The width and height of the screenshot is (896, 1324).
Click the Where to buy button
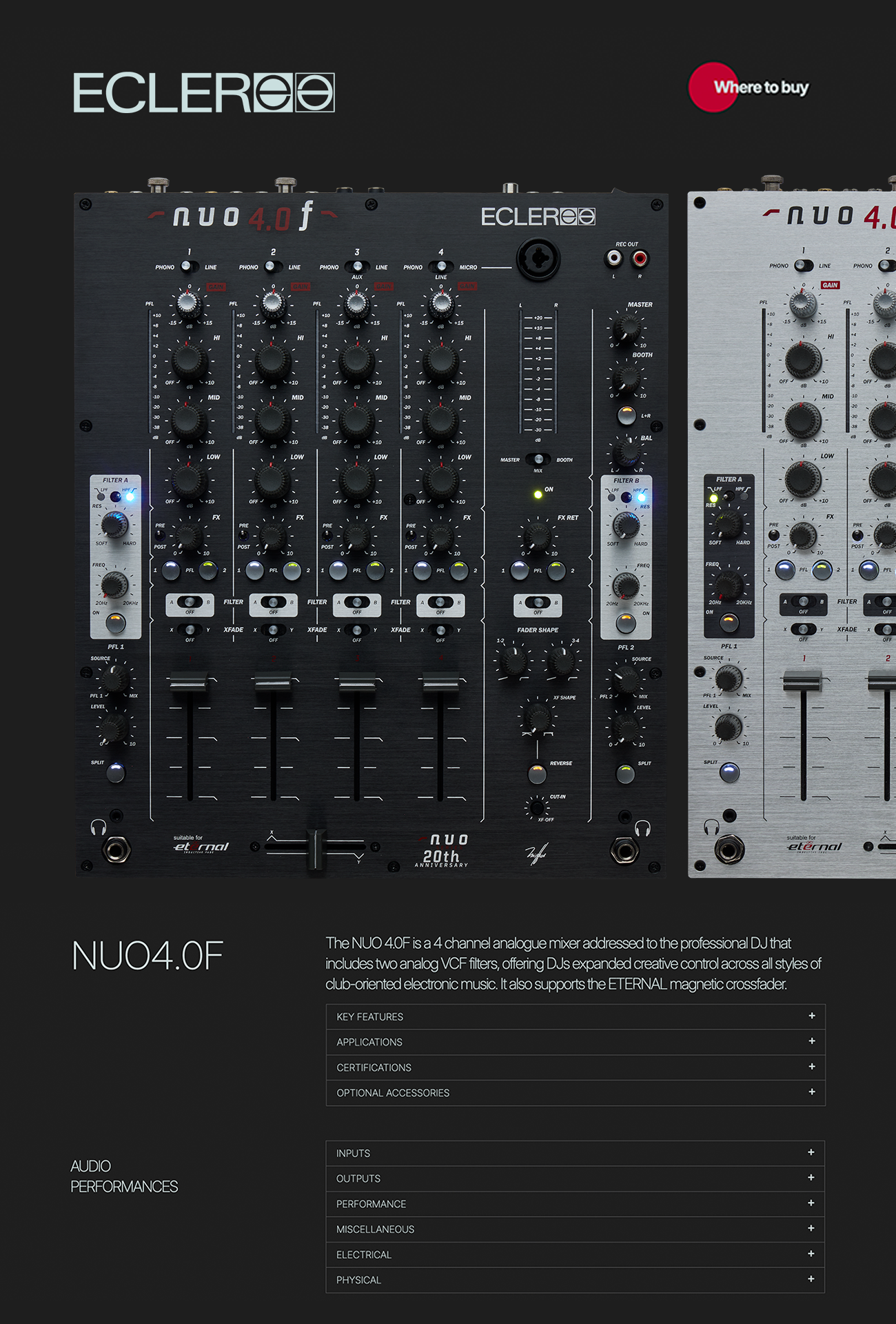click(749, 88)
